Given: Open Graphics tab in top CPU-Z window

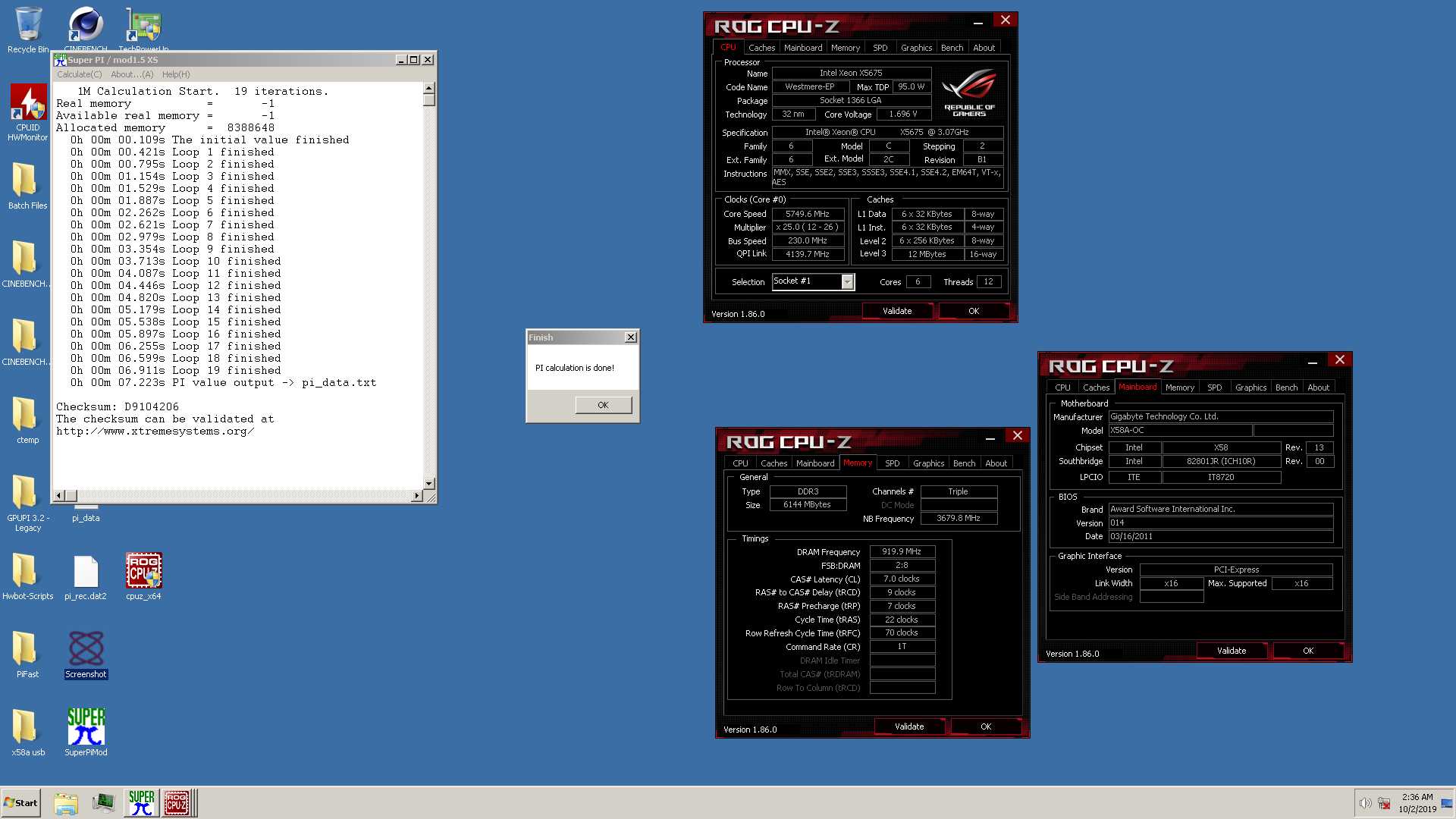Looking at the screenshot, I should coord(916,48).
